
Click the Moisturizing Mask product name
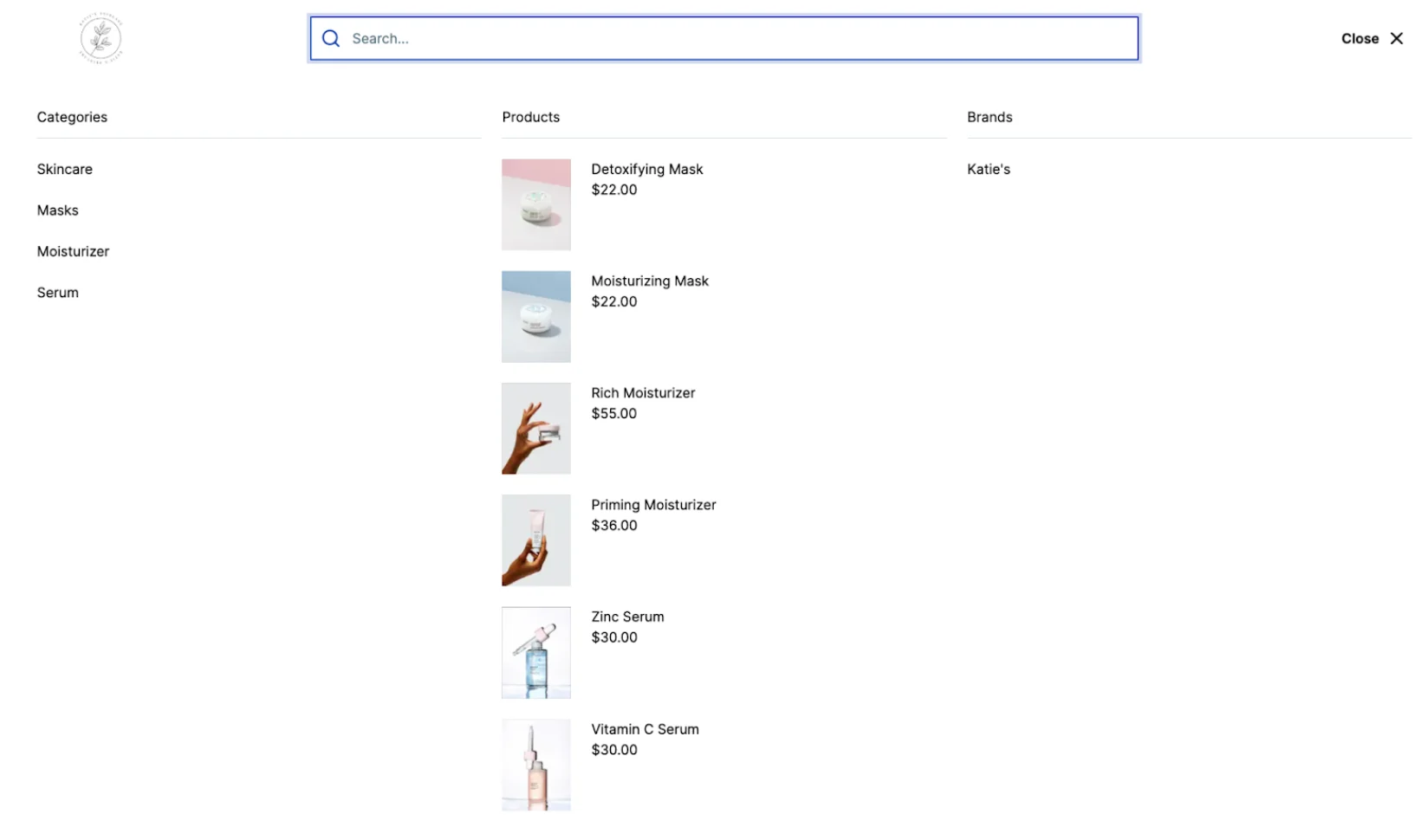click(x=650, y=281)
